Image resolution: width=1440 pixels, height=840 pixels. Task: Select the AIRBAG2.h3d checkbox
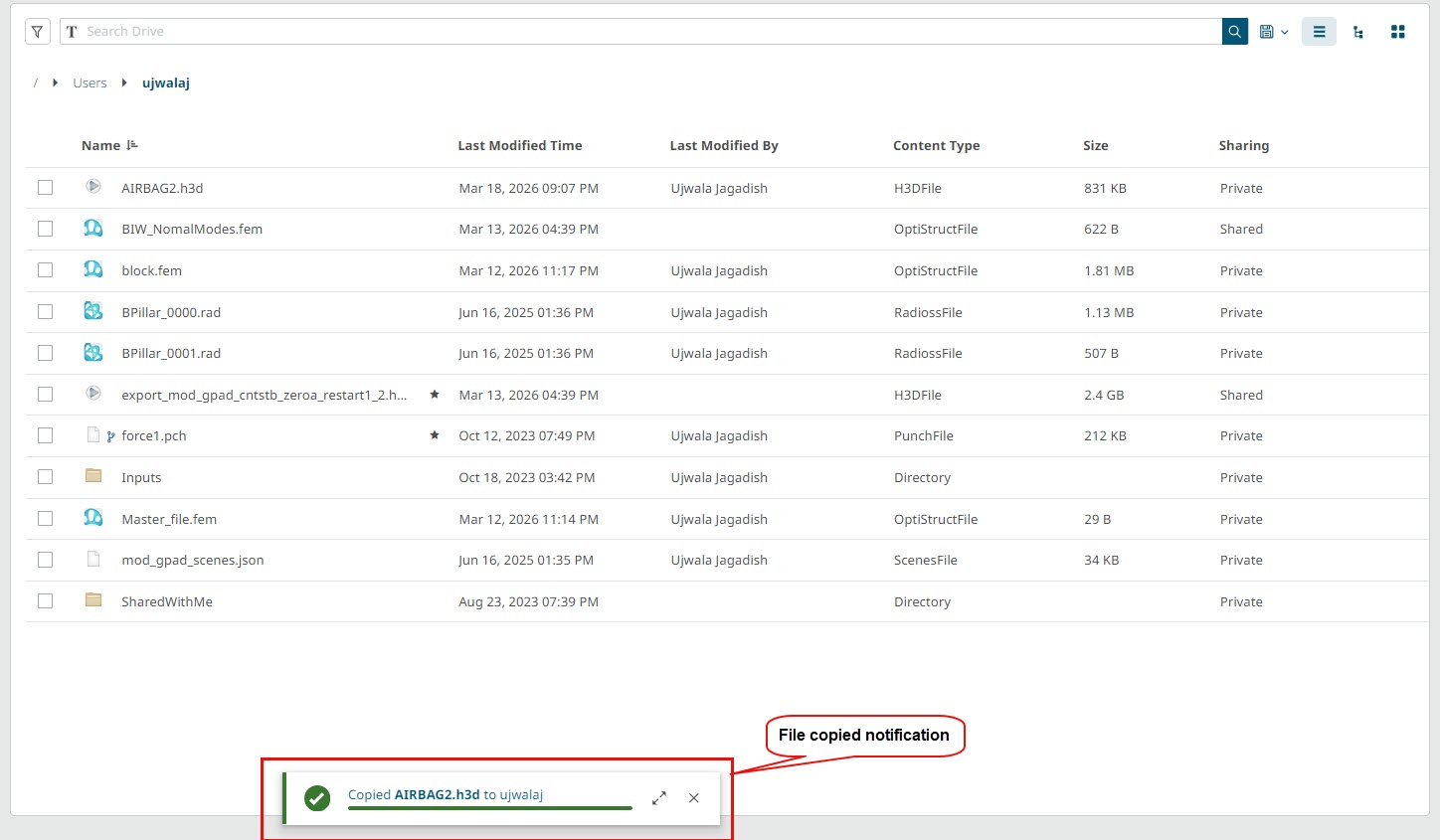(x=45, y=188)
